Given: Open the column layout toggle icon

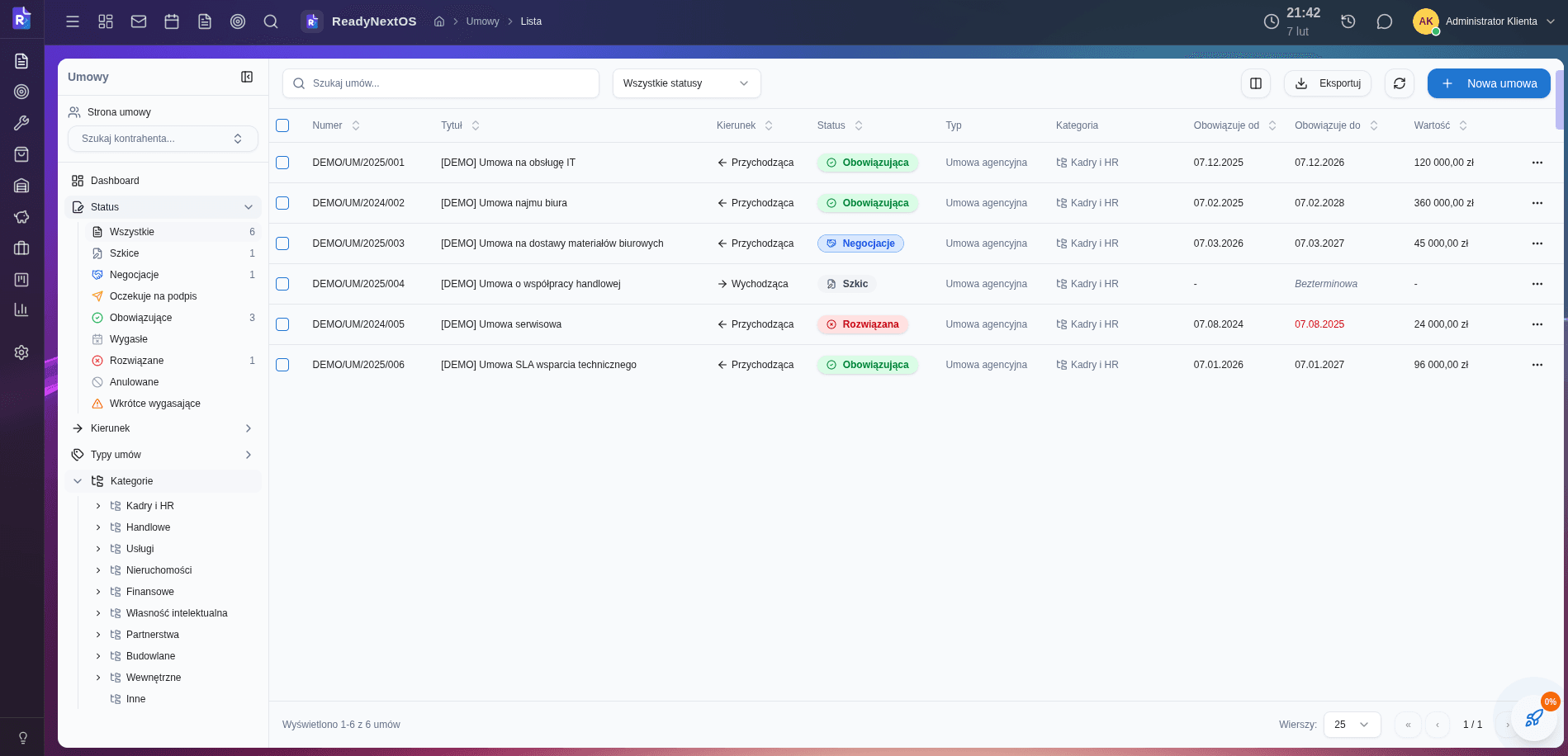Looking at the screenshot, I should point(1255,83).
